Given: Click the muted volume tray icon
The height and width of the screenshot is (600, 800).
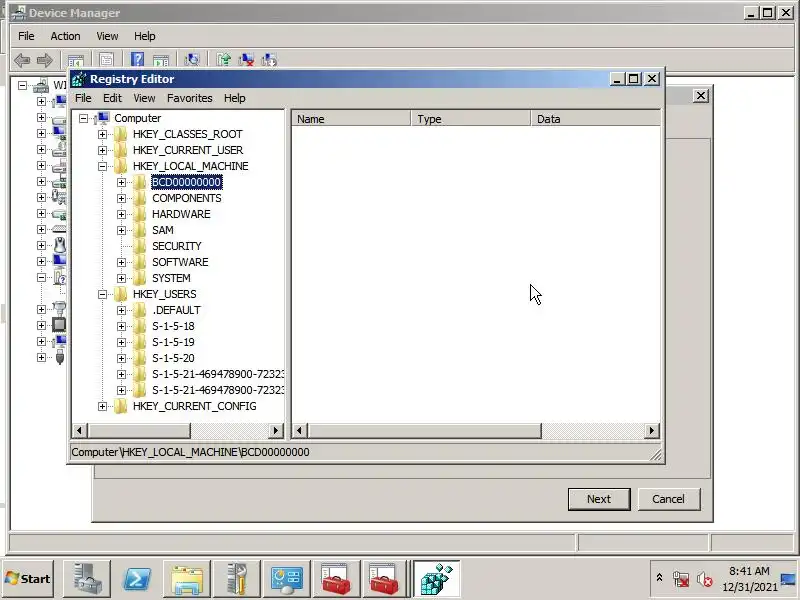Looking at the screenshot, I should click(705, 579).
